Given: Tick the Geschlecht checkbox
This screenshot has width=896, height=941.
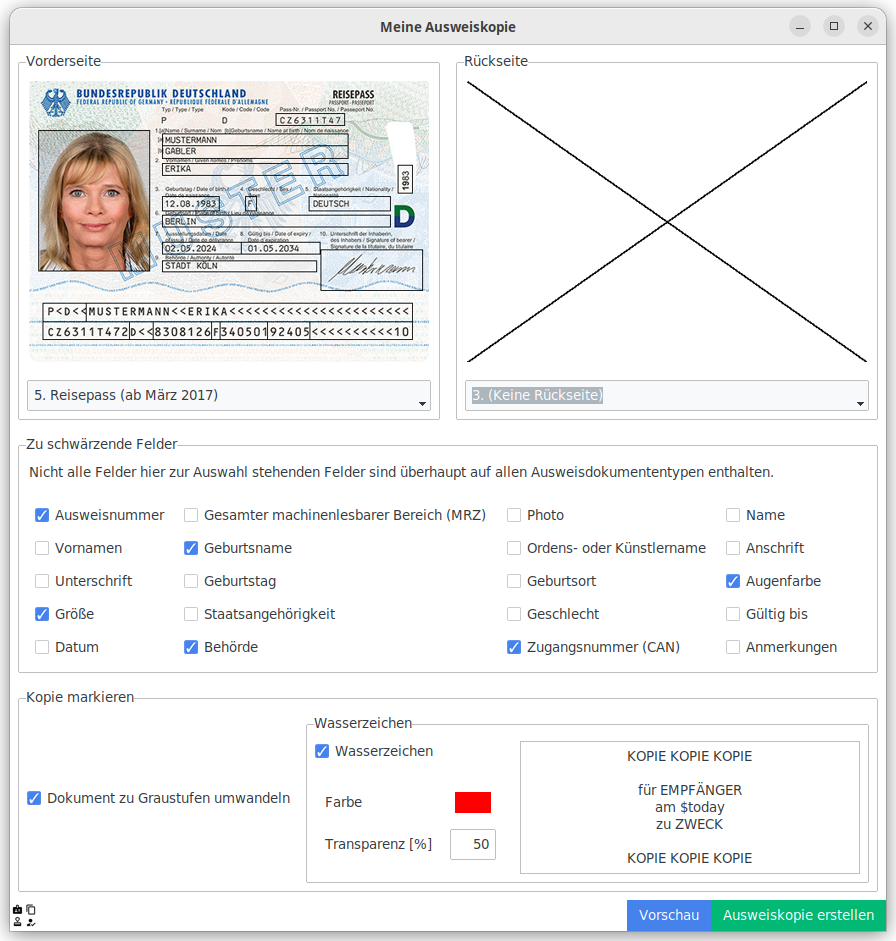Looking at the screenshot, I should 514,614.
